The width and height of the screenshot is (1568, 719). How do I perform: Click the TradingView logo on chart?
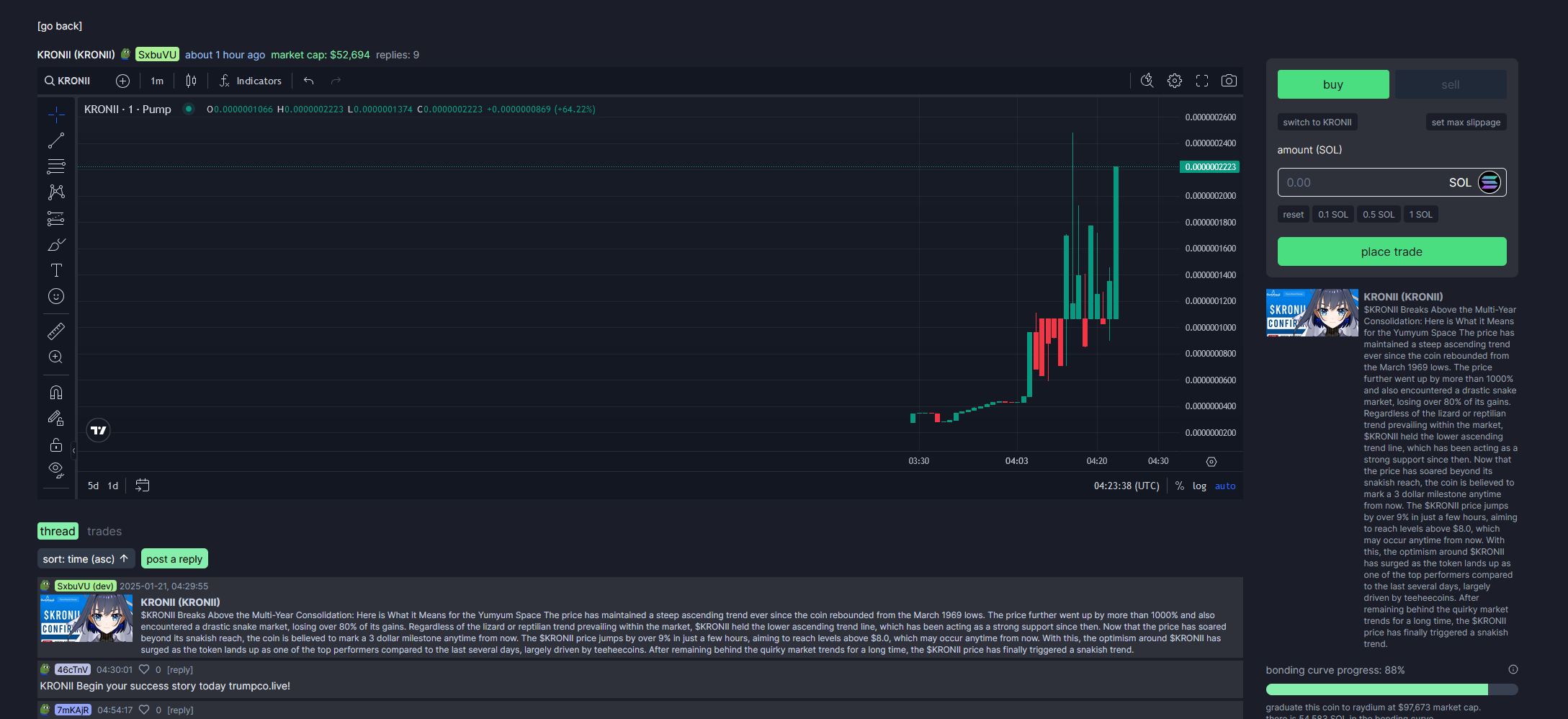[x=99, y=430]
